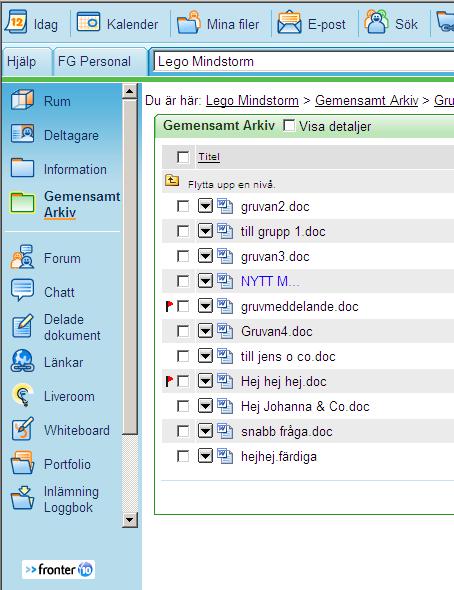The width and height of the screenshot is (454, 590).
Task: Open the dropdown arrow for till jens o co.doc
Action: point(205,356)
